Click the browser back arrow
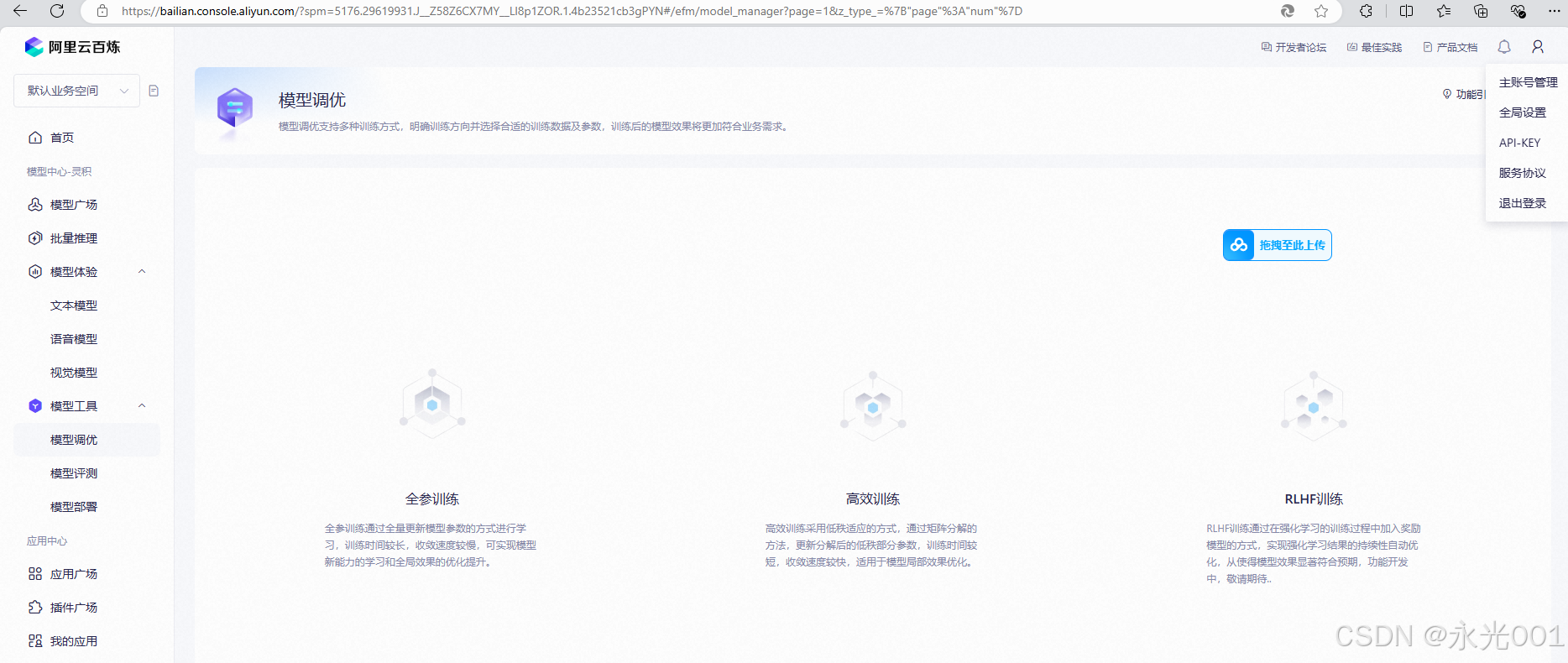 [x=20, y=11]
